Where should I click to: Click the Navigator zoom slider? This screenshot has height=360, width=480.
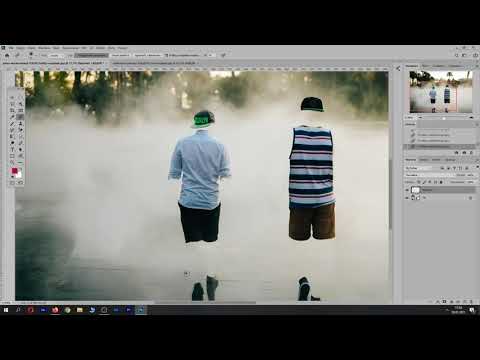(445, 117)
